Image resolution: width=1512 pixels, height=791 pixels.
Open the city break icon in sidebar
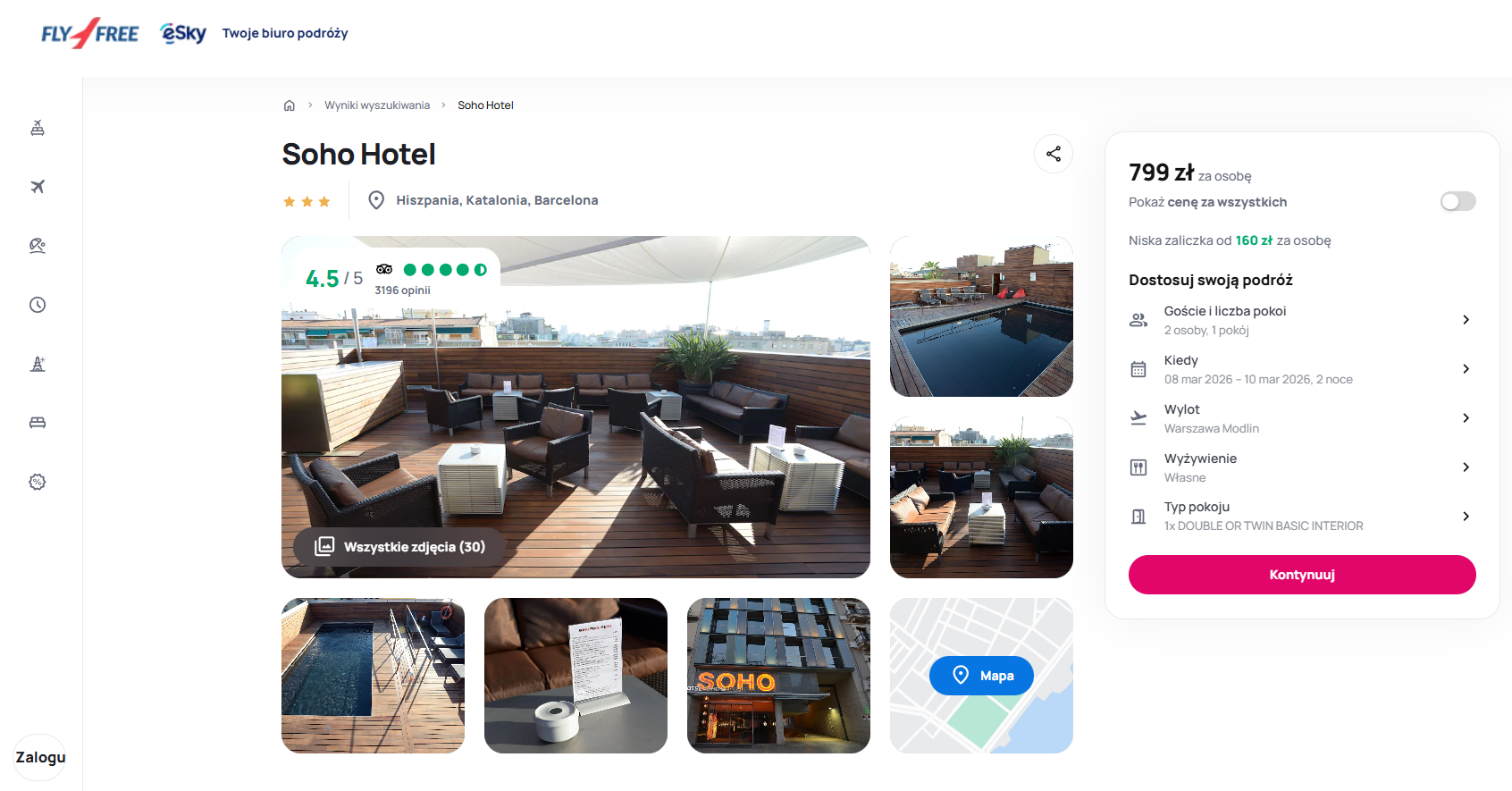(38, 364)
